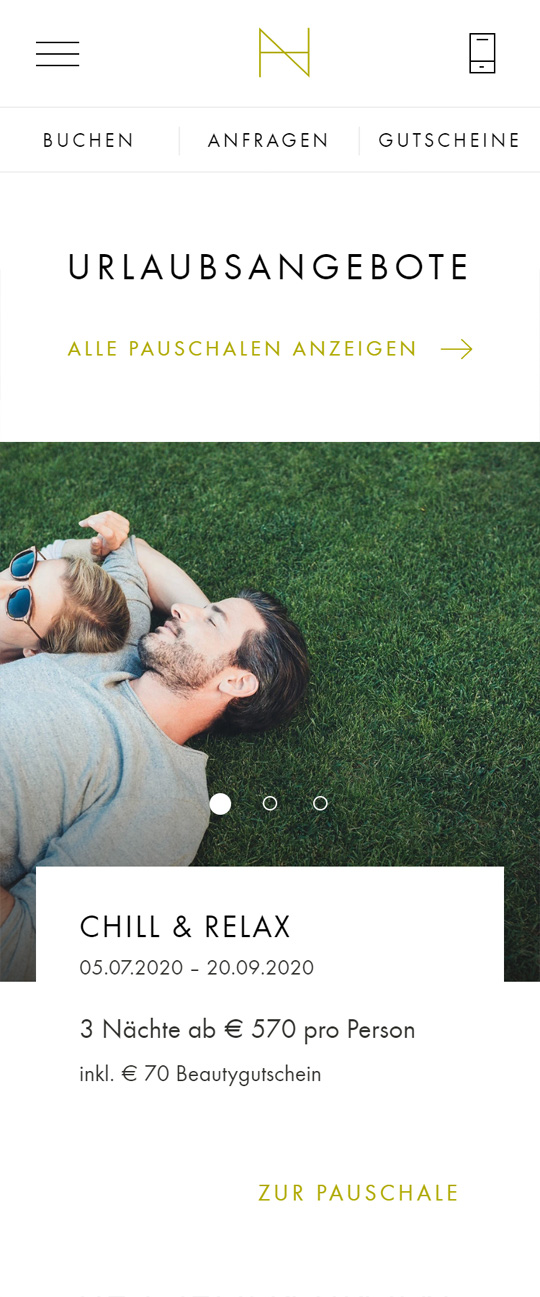Open the Buchen tab
The width and height of the screenshot is (540, 1297).
pyautogui.click(x=89, y=141)
